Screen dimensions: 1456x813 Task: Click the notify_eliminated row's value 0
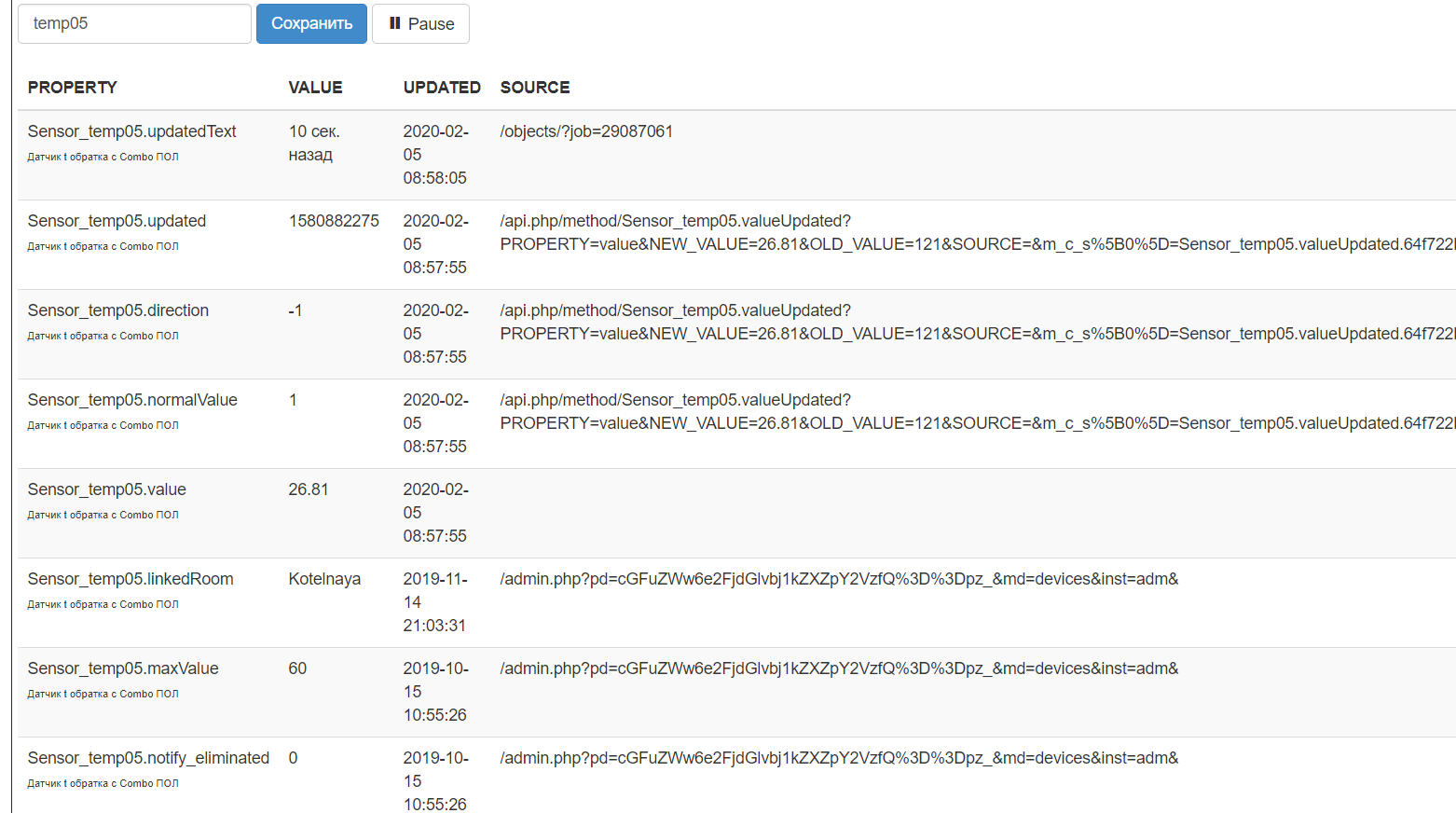293,758
